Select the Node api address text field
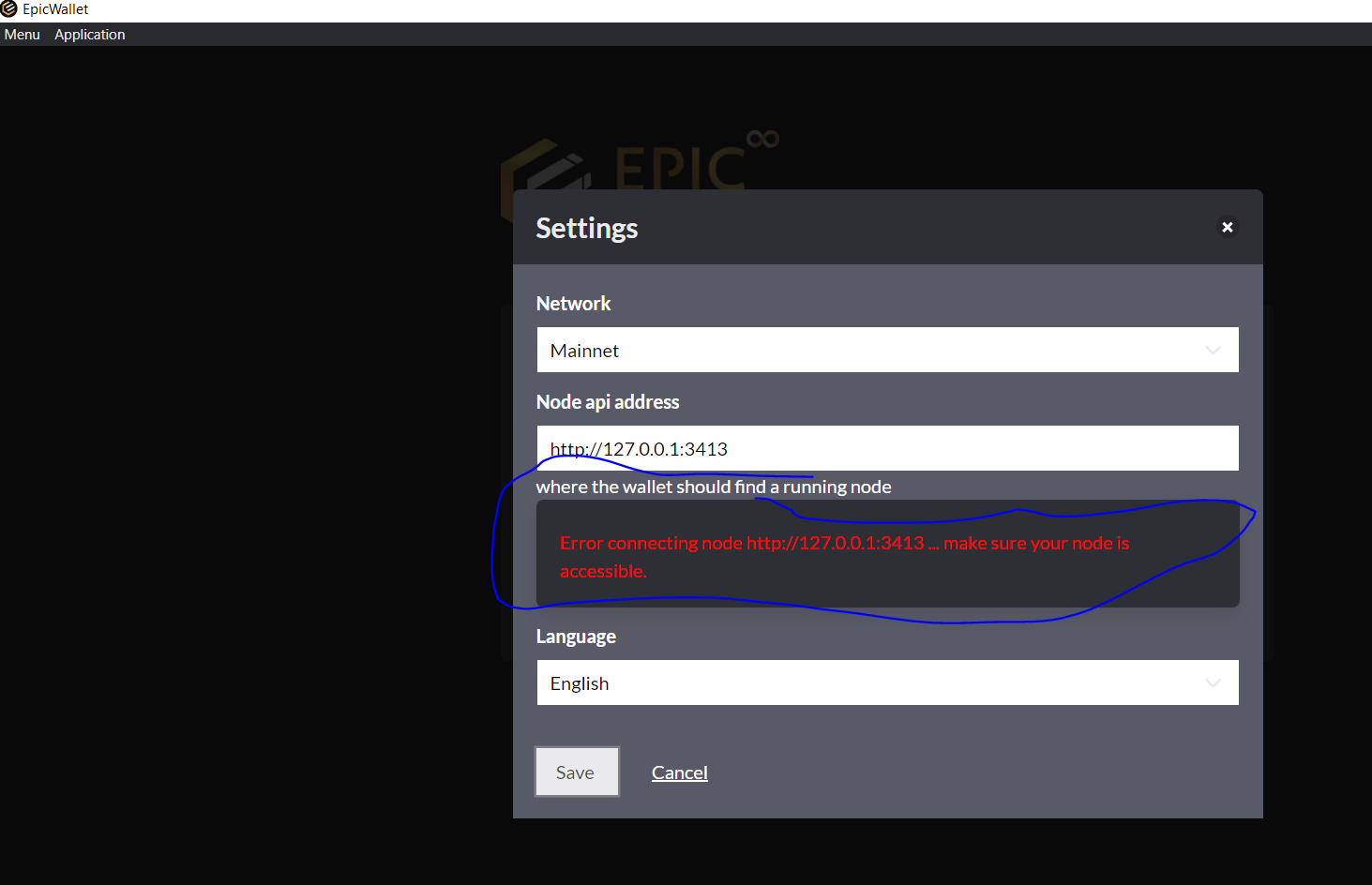1372x885 pixels. click(887, 448)
